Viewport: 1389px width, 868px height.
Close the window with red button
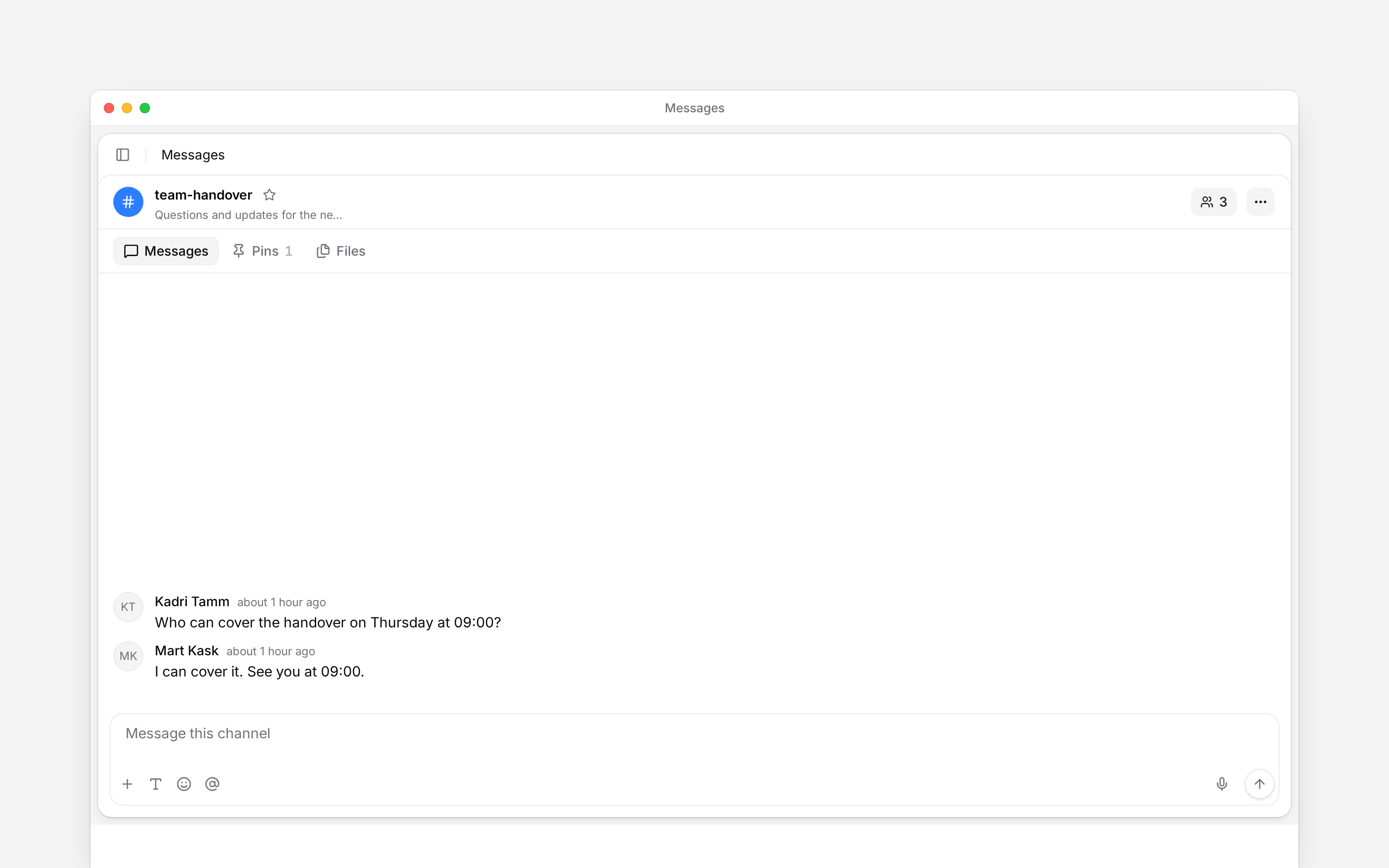[x=109, y=108]
